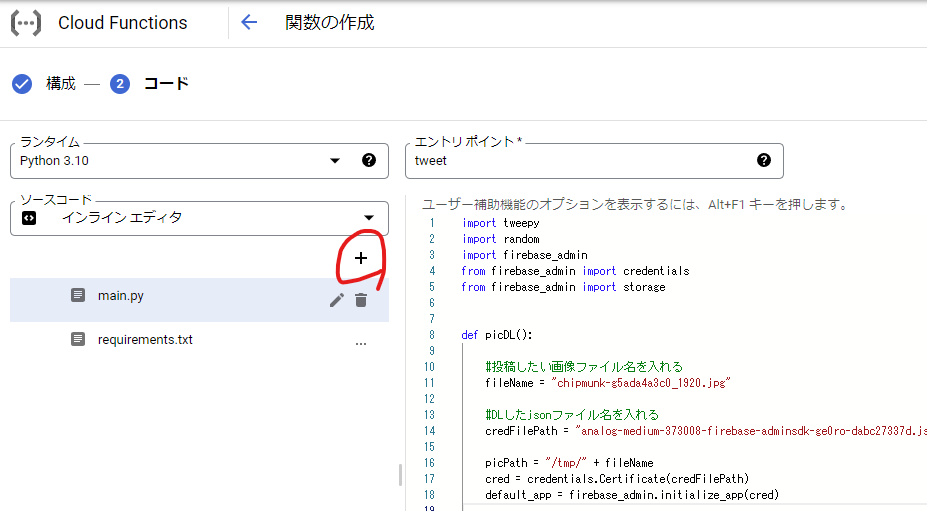Add a new file with plus icon
Image resolution: width=927 pixels, height=511 pixels.
(361, 258)
